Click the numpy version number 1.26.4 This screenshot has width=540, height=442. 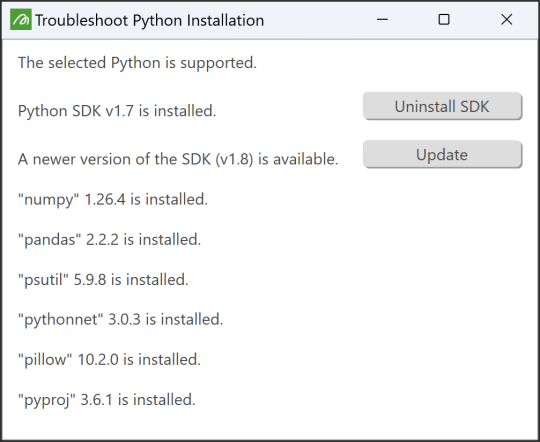click(x=105, y=199)
